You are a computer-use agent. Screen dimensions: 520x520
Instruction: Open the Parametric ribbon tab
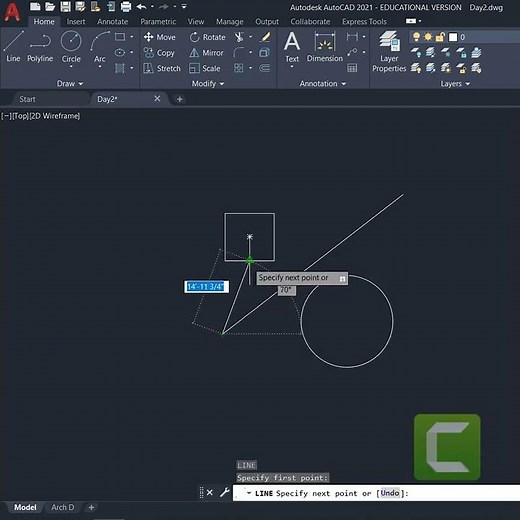point(158,22)
